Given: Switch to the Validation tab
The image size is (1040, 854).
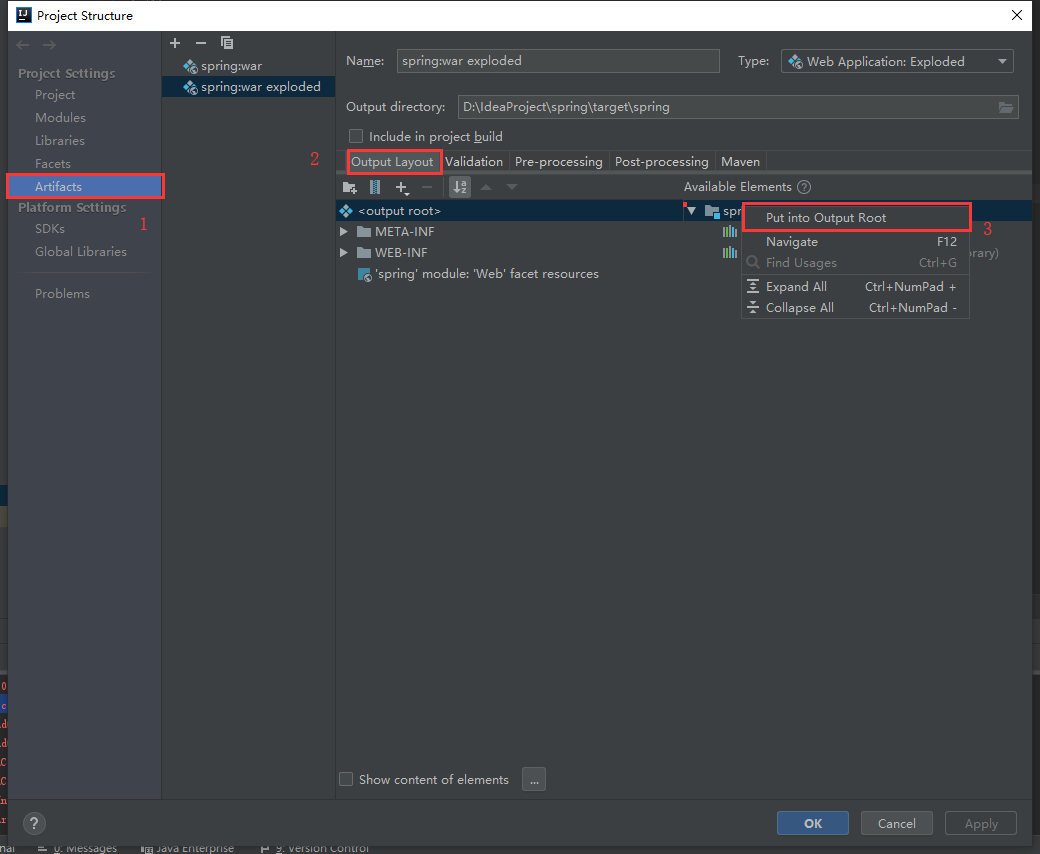Looking at the screenshot, I should 474,162.
